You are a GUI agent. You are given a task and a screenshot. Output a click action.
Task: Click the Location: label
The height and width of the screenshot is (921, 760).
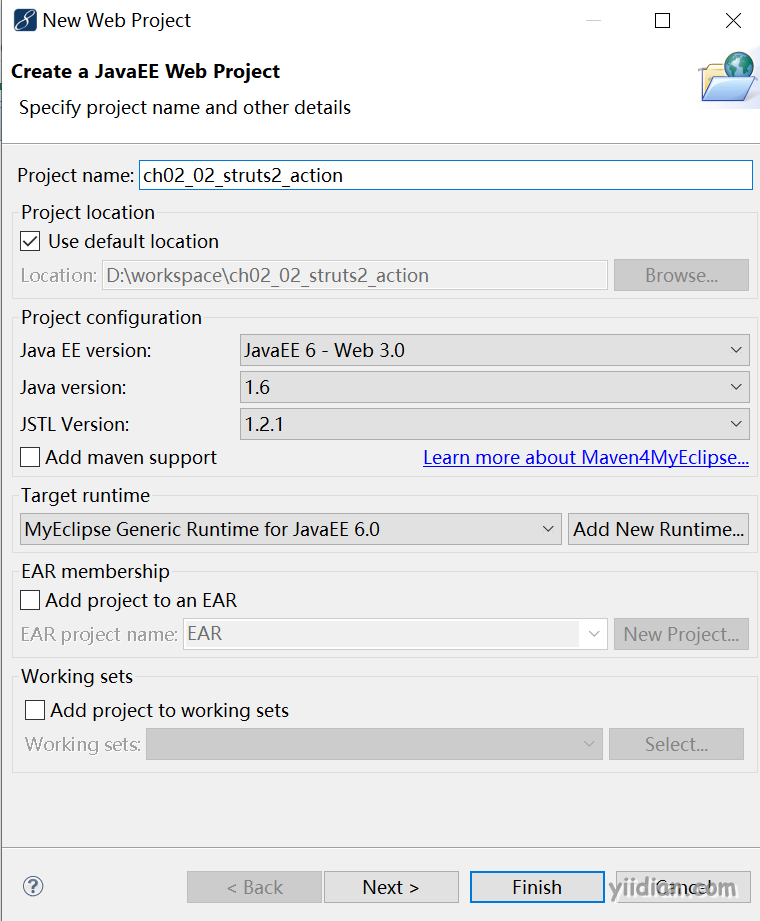point(59,275)
